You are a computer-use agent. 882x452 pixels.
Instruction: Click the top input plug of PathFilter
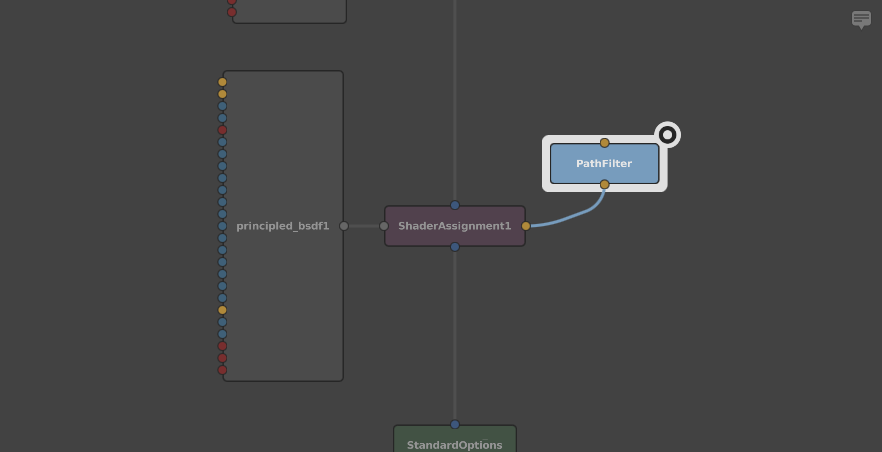click(x=604, y=143)
